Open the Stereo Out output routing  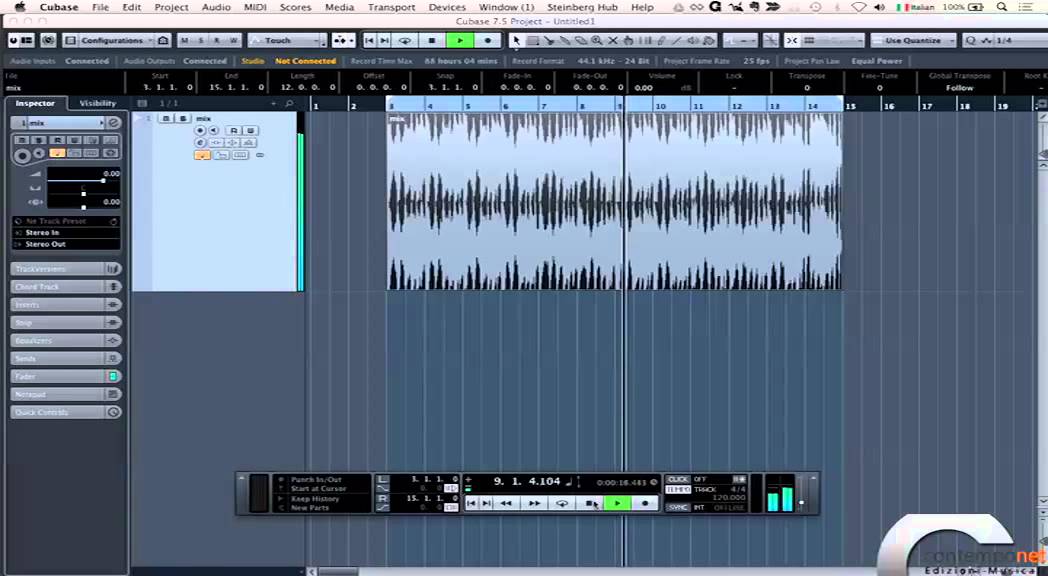coord(66,245)
